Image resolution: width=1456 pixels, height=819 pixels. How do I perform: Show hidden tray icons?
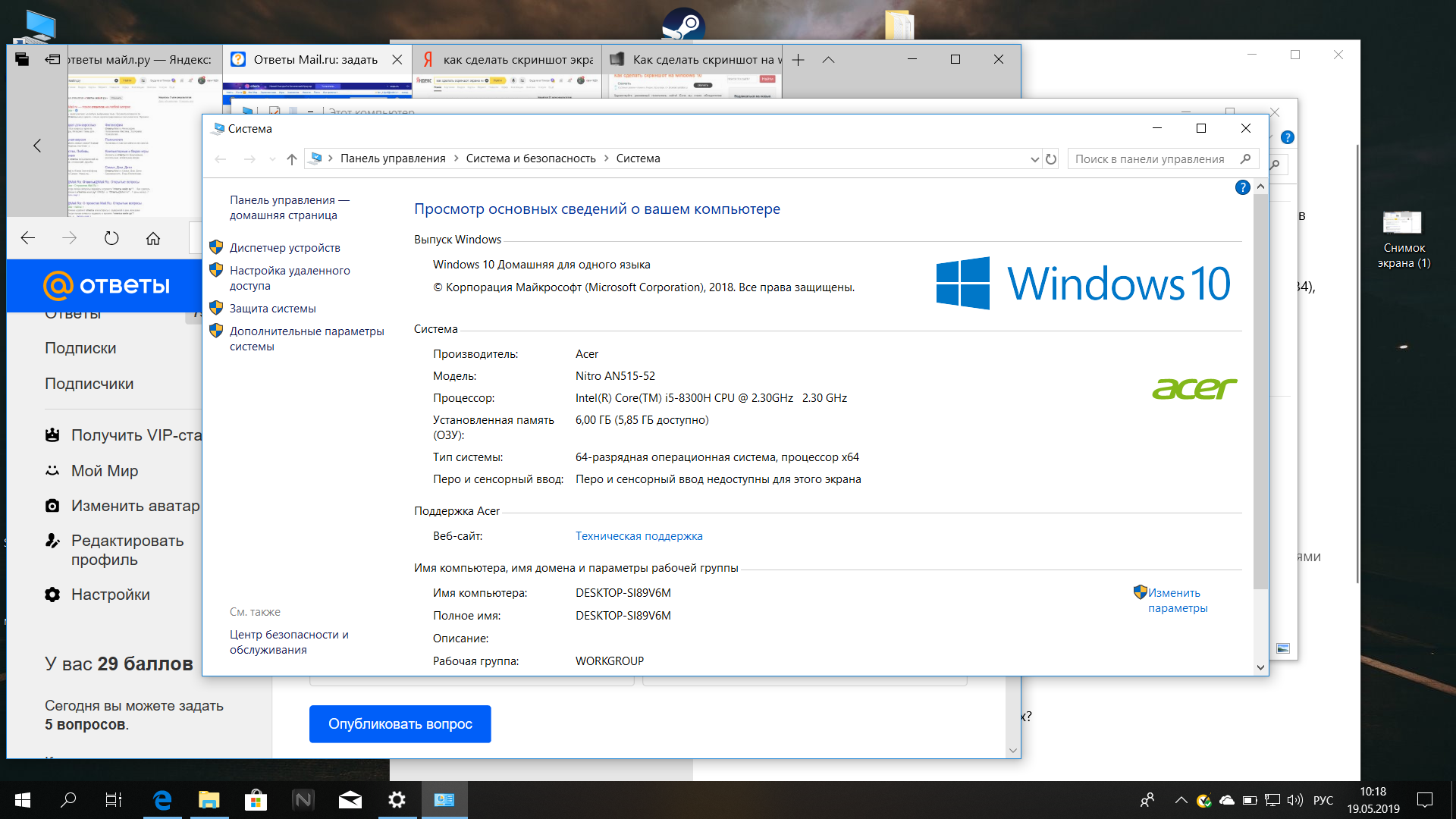pyautogui.click(x=1181, y=800)
